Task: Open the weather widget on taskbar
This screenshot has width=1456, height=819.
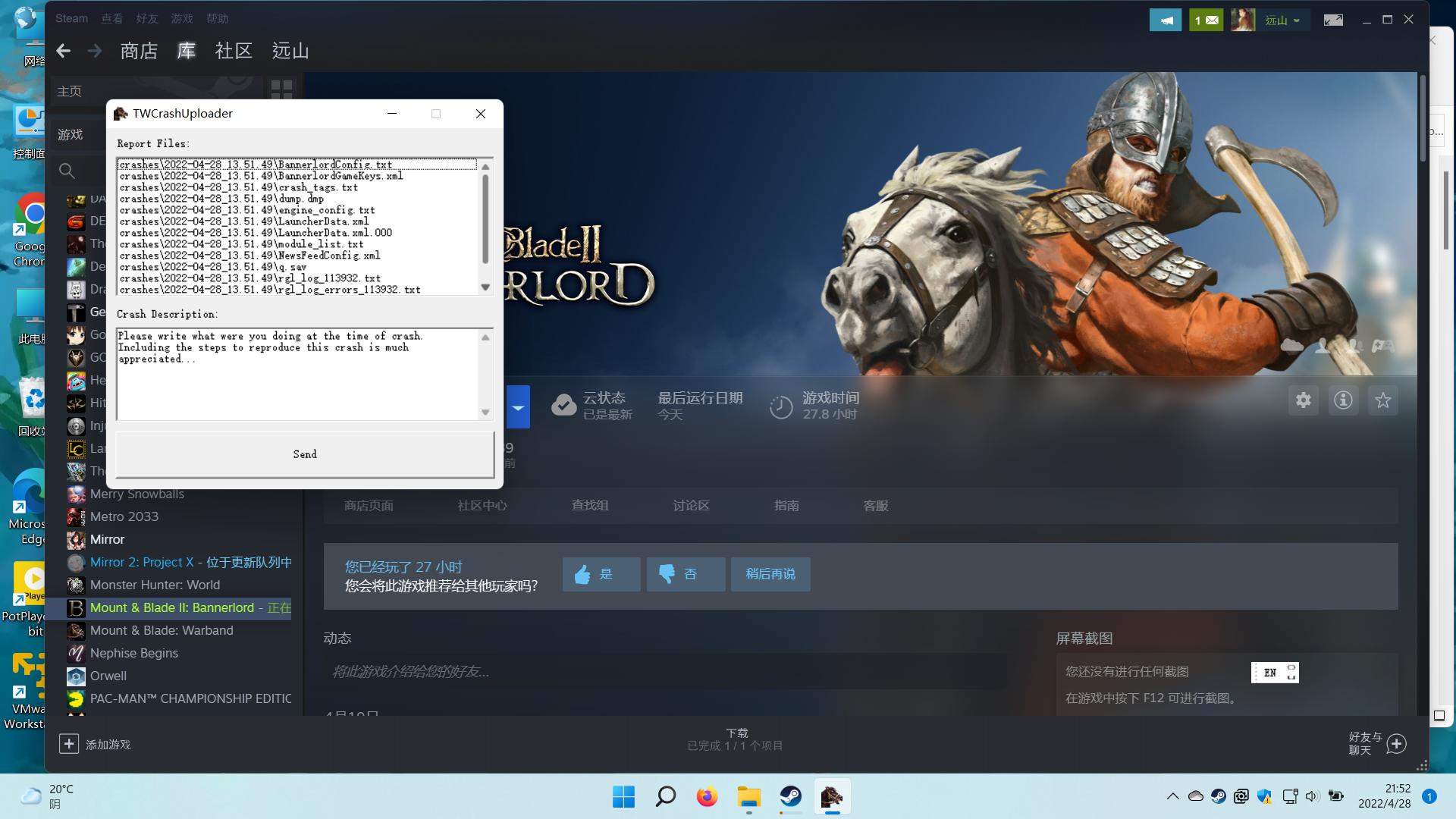Action: coord(47,796)
